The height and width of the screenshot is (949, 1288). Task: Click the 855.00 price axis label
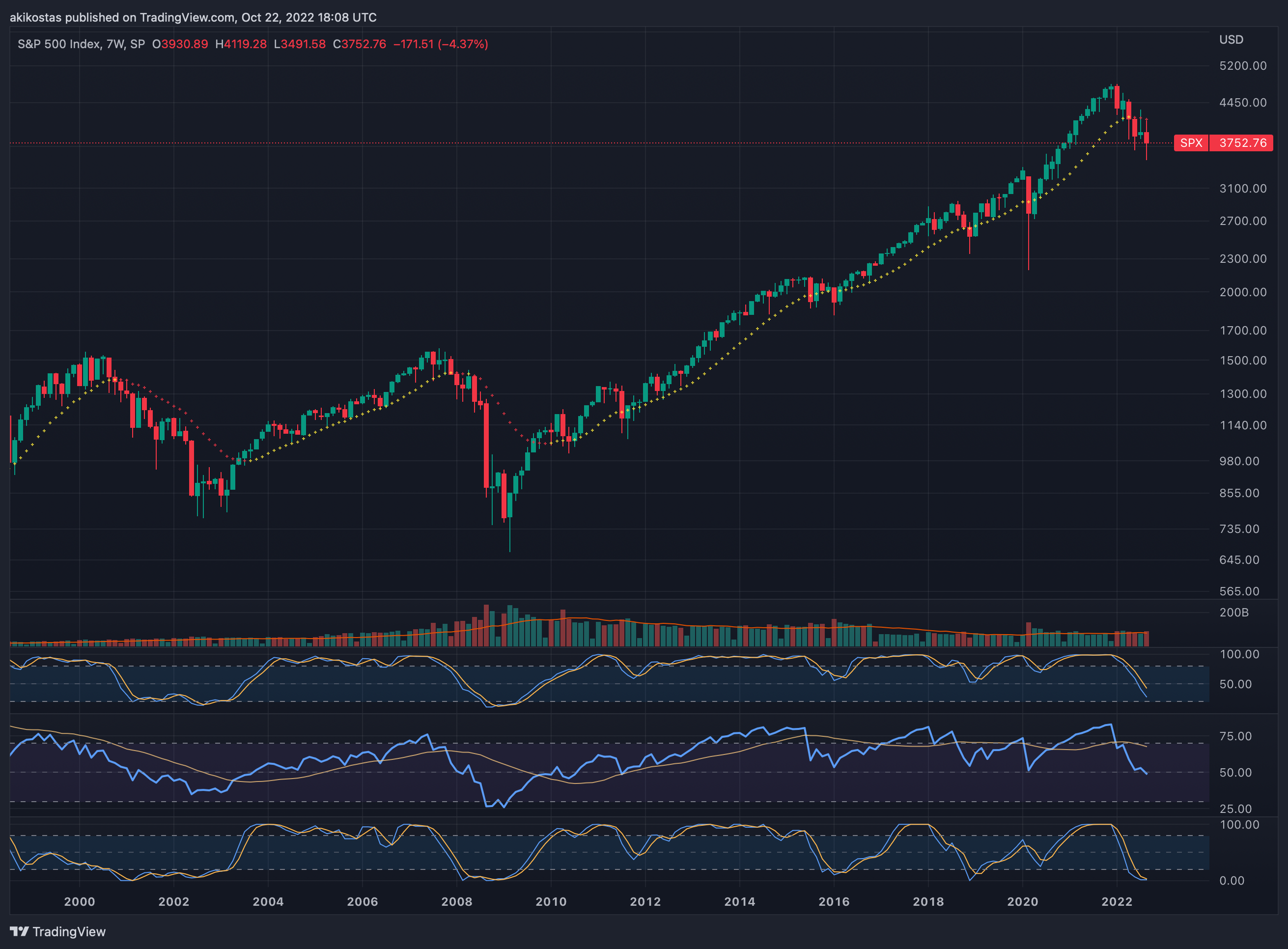[x=1239, y=494]
